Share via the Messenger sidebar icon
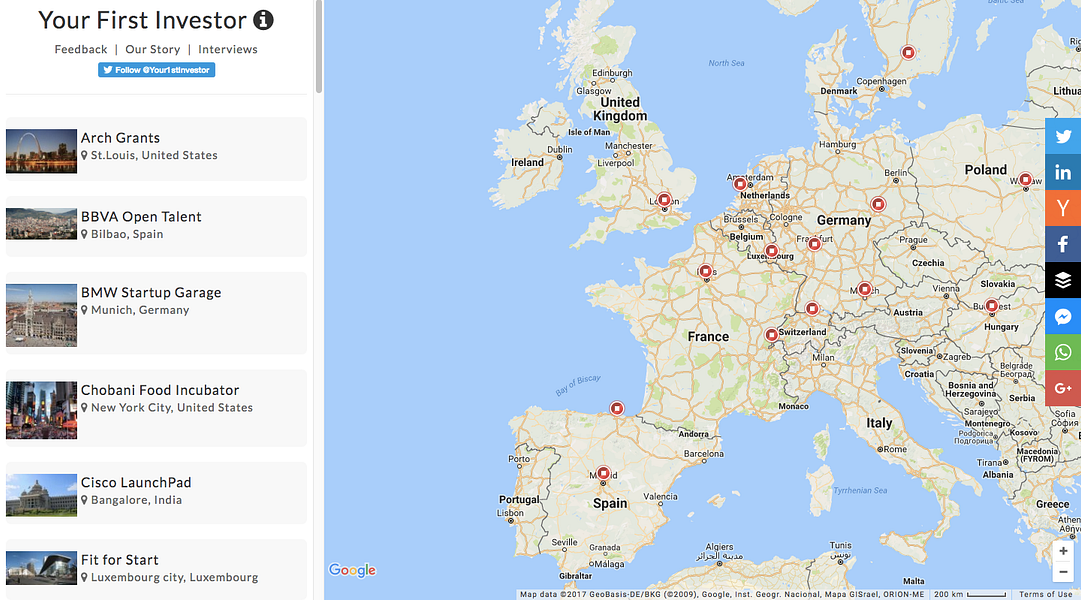Screen dimensions: 1081x600 1063,316
